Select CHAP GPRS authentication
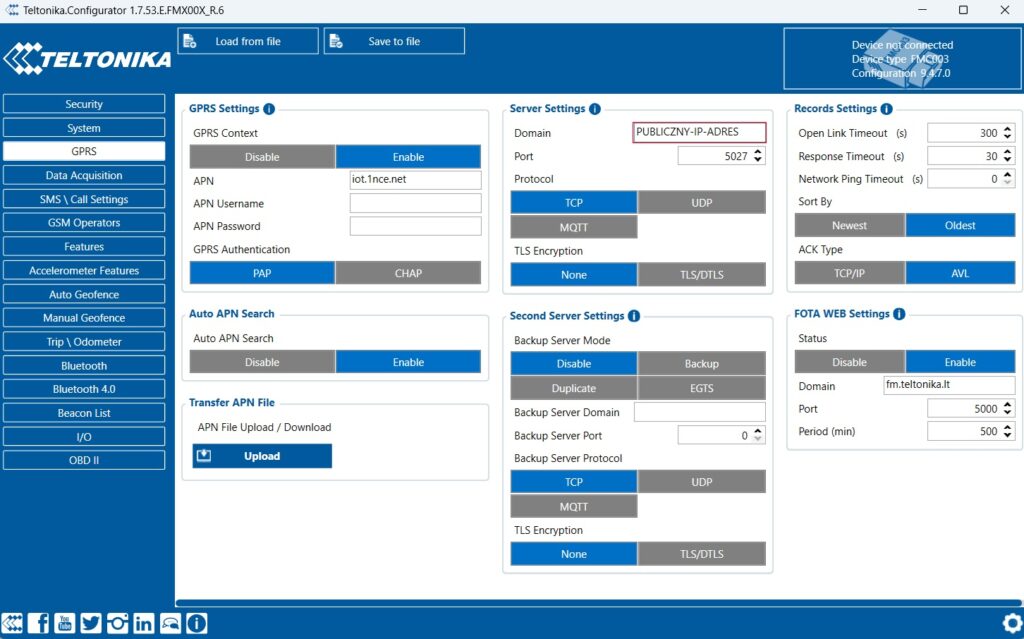This screenshot has height=639, width=1024. pyautogui.click(x=408, y=273)
